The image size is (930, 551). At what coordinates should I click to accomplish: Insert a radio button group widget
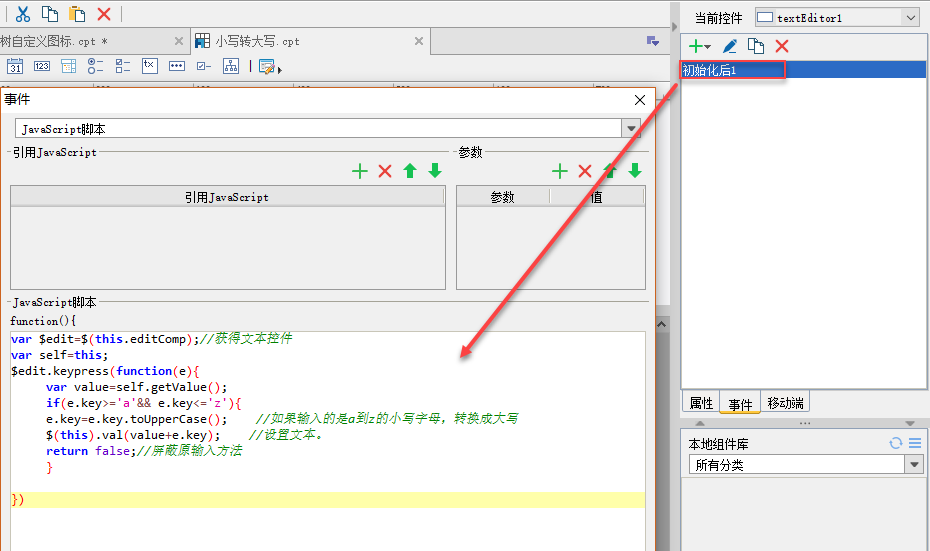click(95, 66)
